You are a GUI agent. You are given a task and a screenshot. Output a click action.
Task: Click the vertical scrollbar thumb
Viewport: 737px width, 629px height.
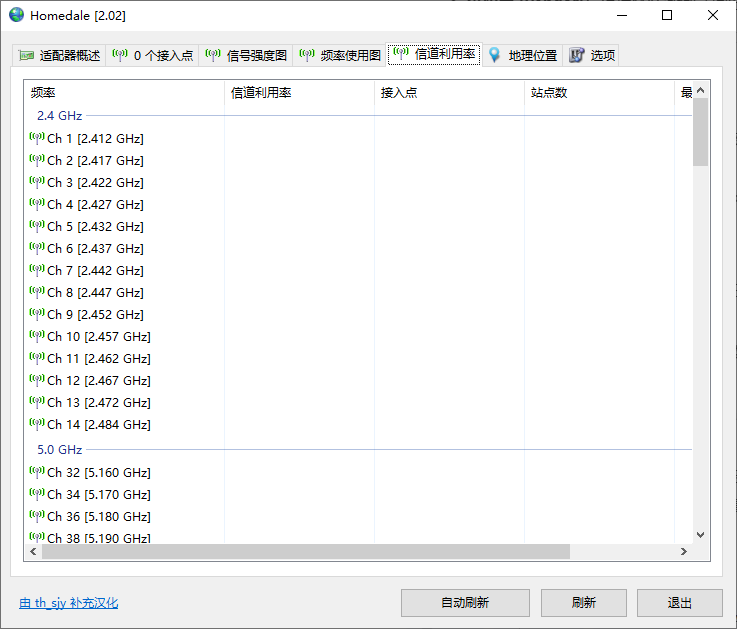pos(700,132)
